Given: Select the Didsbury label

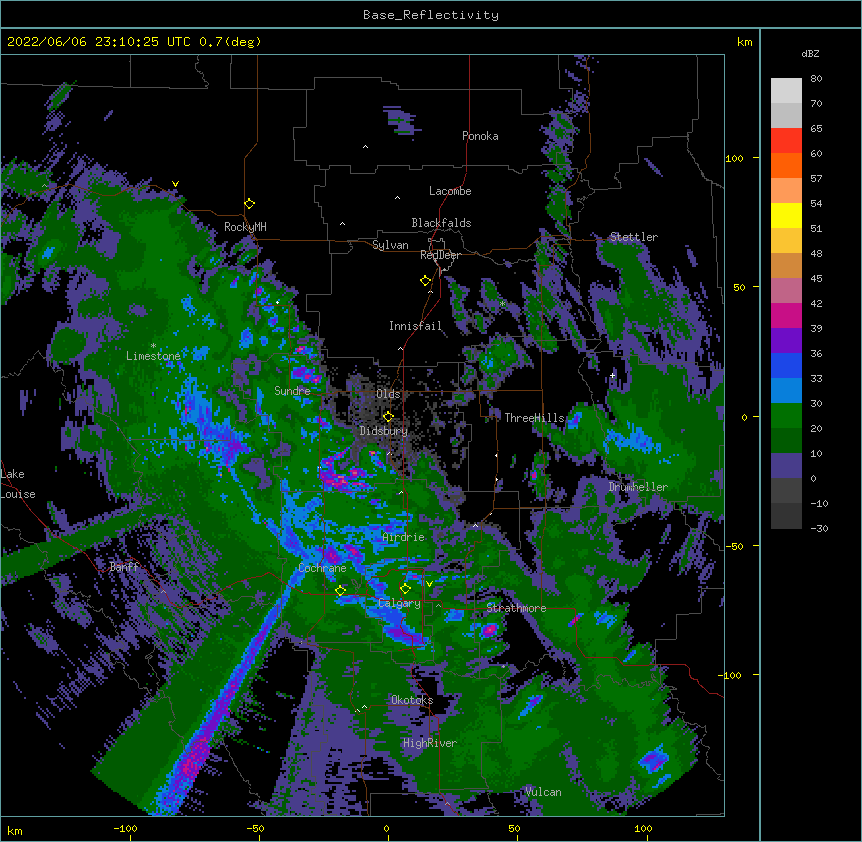Looking at the screenshot, I should pos(383,431).
